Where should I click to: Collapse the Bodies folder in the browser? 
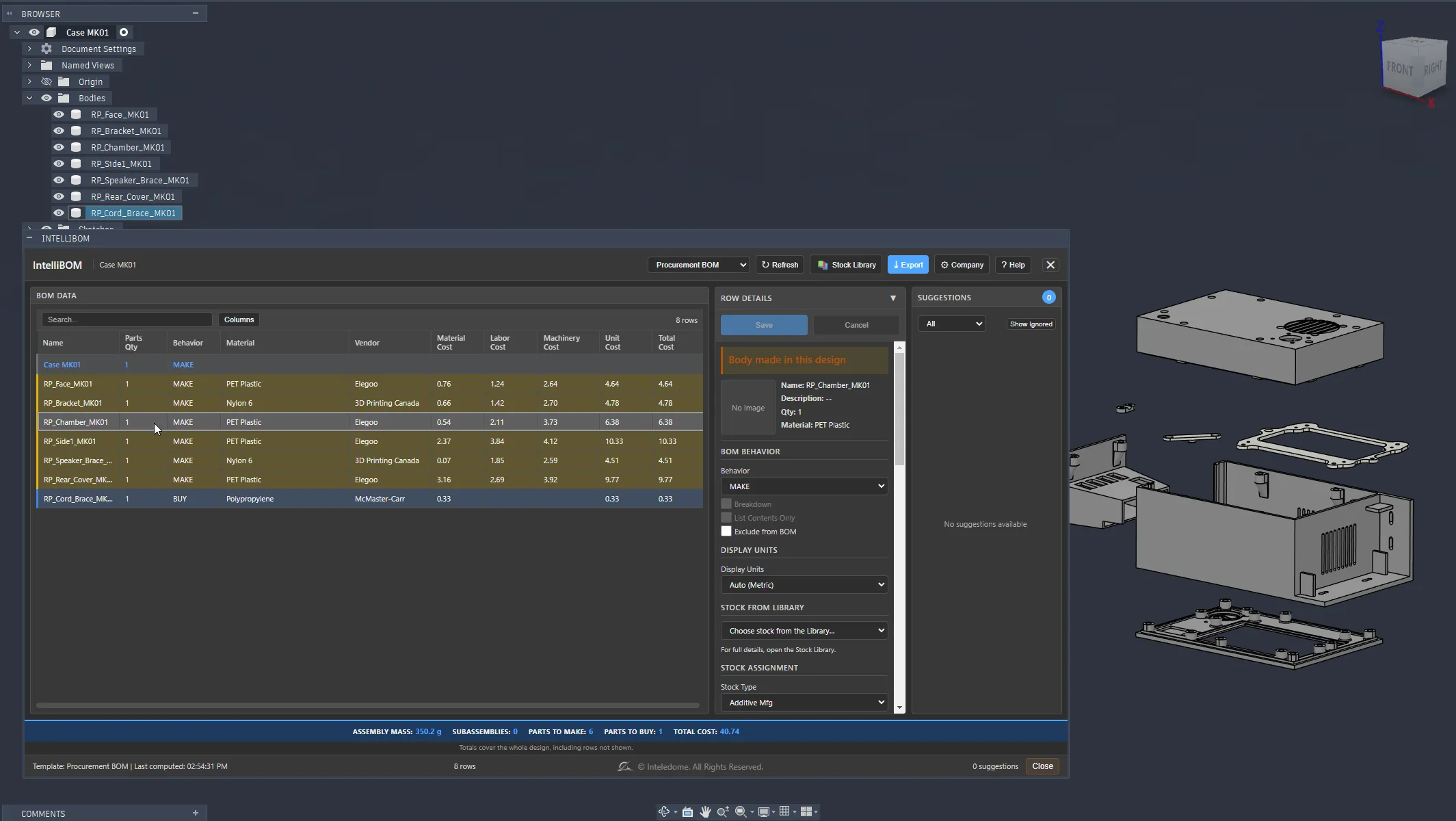coord(29,98)
